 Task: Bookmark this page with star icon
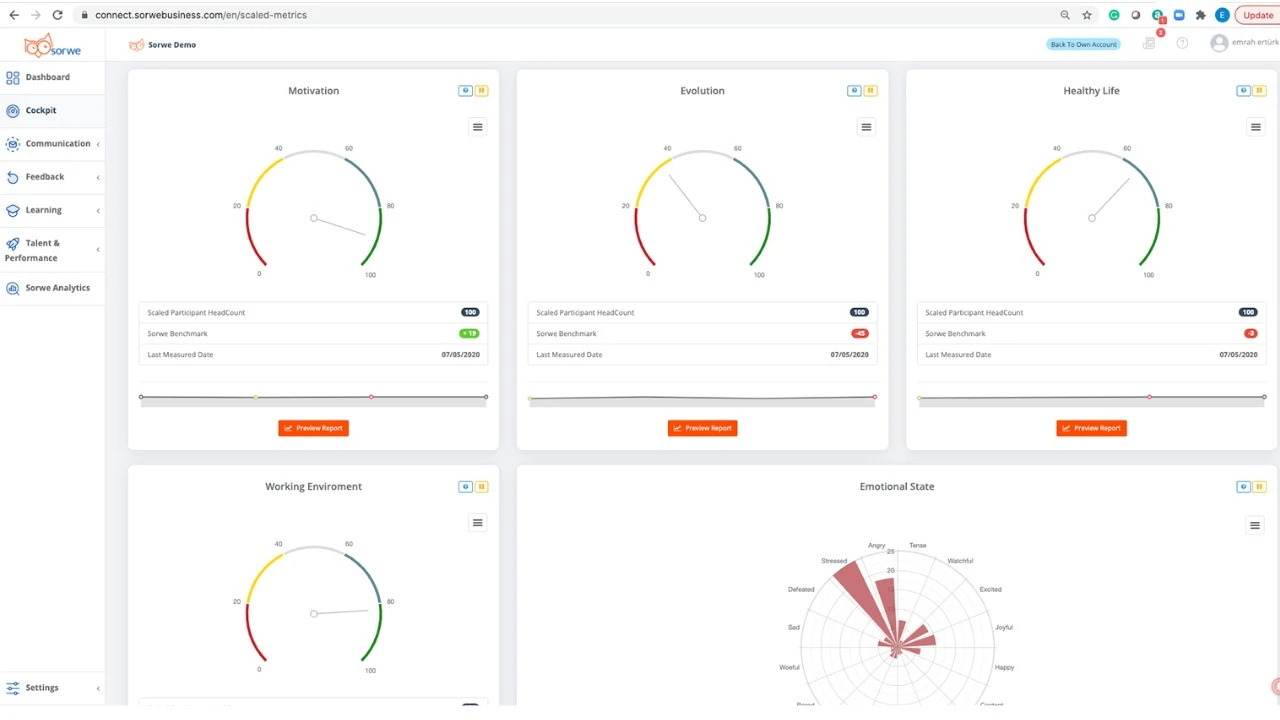tap(1087, 15)
